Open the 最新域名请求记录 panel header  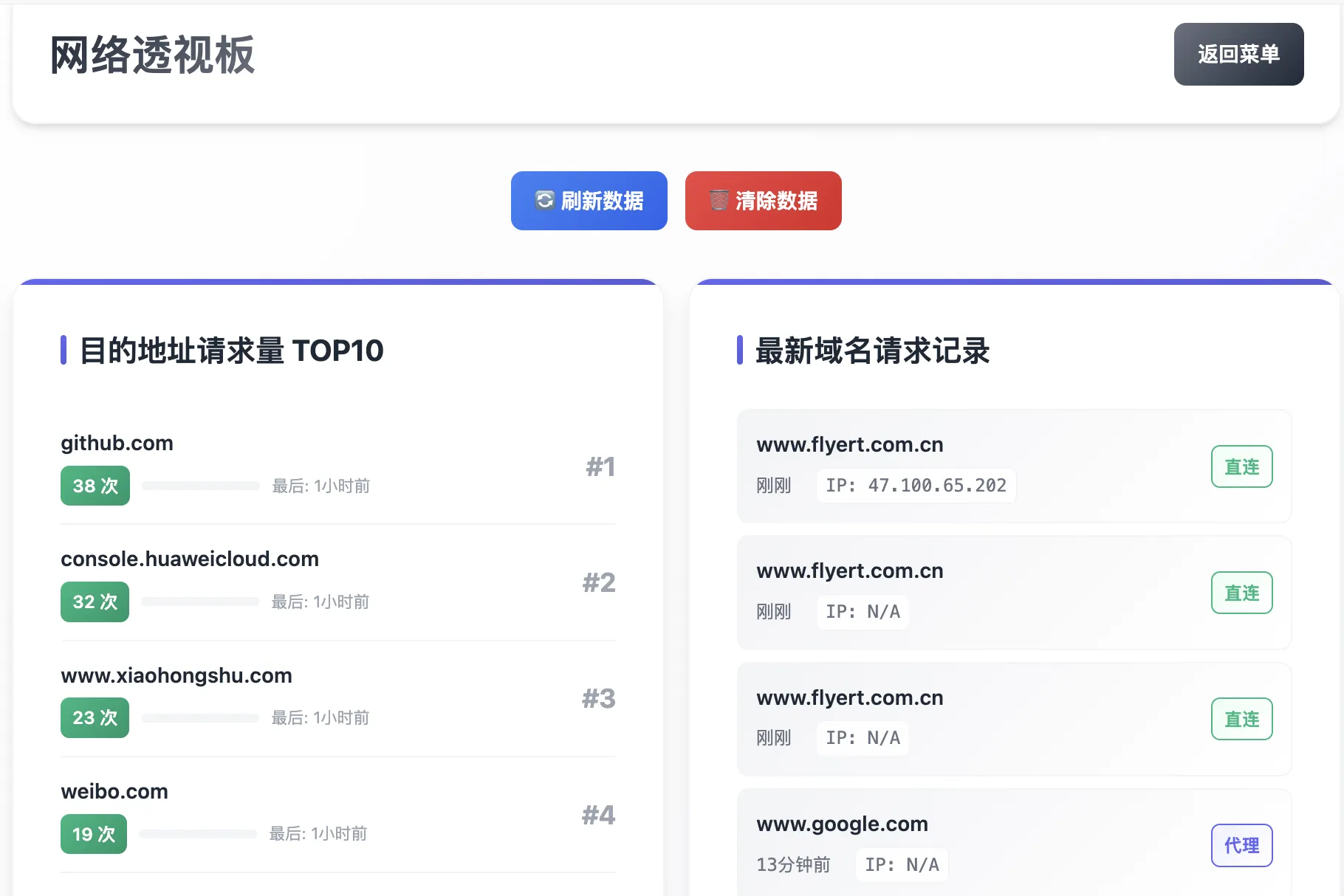871,351
